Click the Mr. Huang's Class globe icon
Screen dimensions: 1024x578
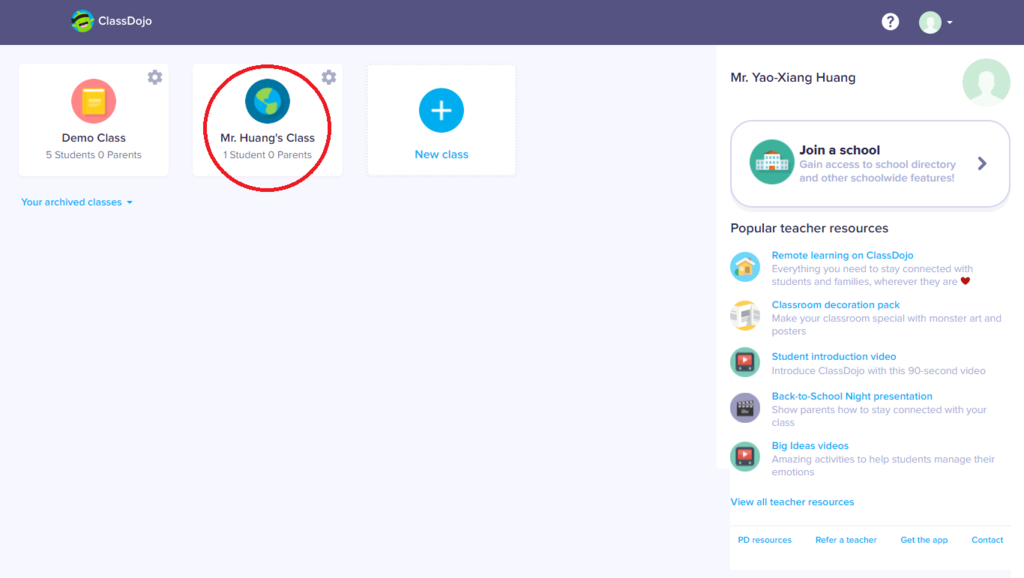(267, 101)
